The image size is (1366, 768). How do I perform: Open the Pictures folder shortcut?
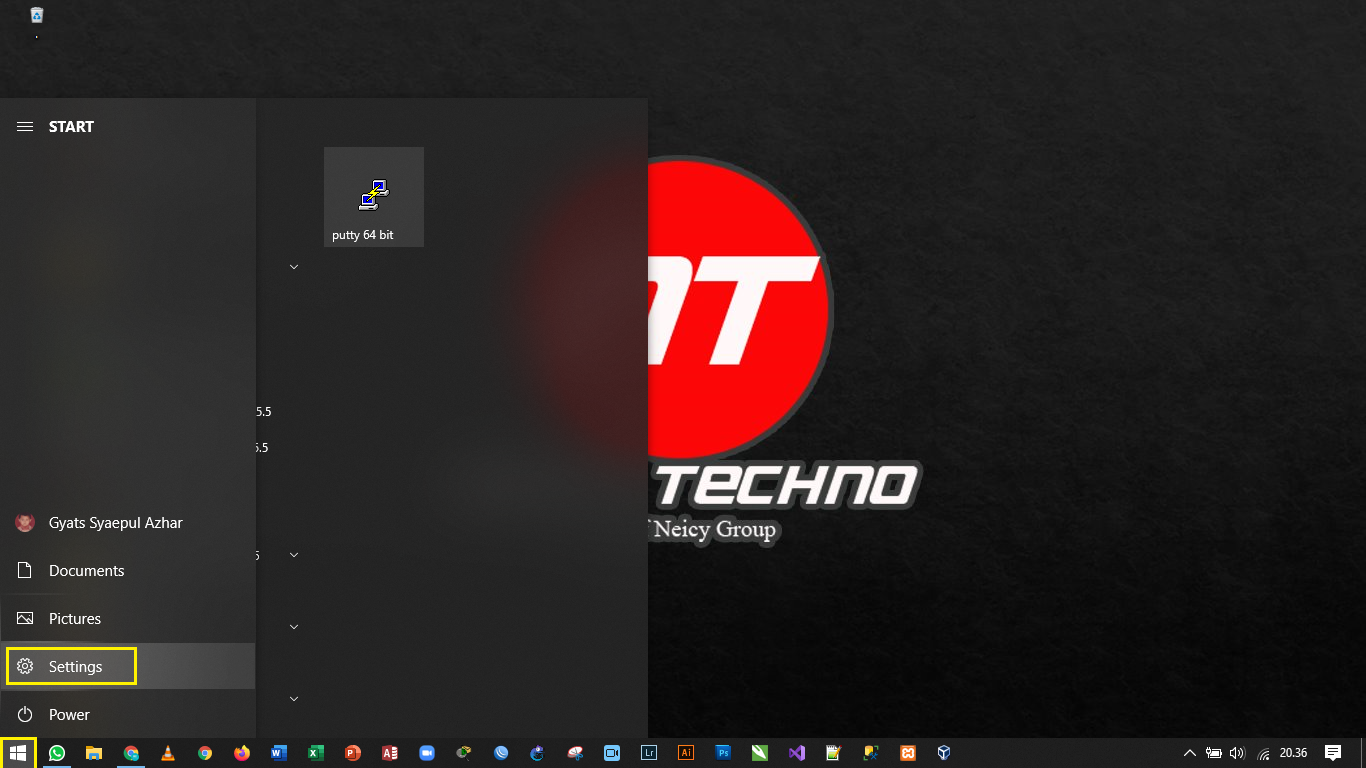(128, 618)
